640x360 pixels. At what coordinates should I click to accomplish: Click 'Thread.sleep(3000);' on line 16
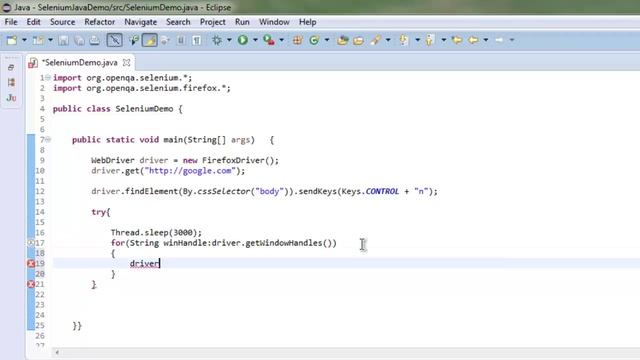click(x=156, y=233)
